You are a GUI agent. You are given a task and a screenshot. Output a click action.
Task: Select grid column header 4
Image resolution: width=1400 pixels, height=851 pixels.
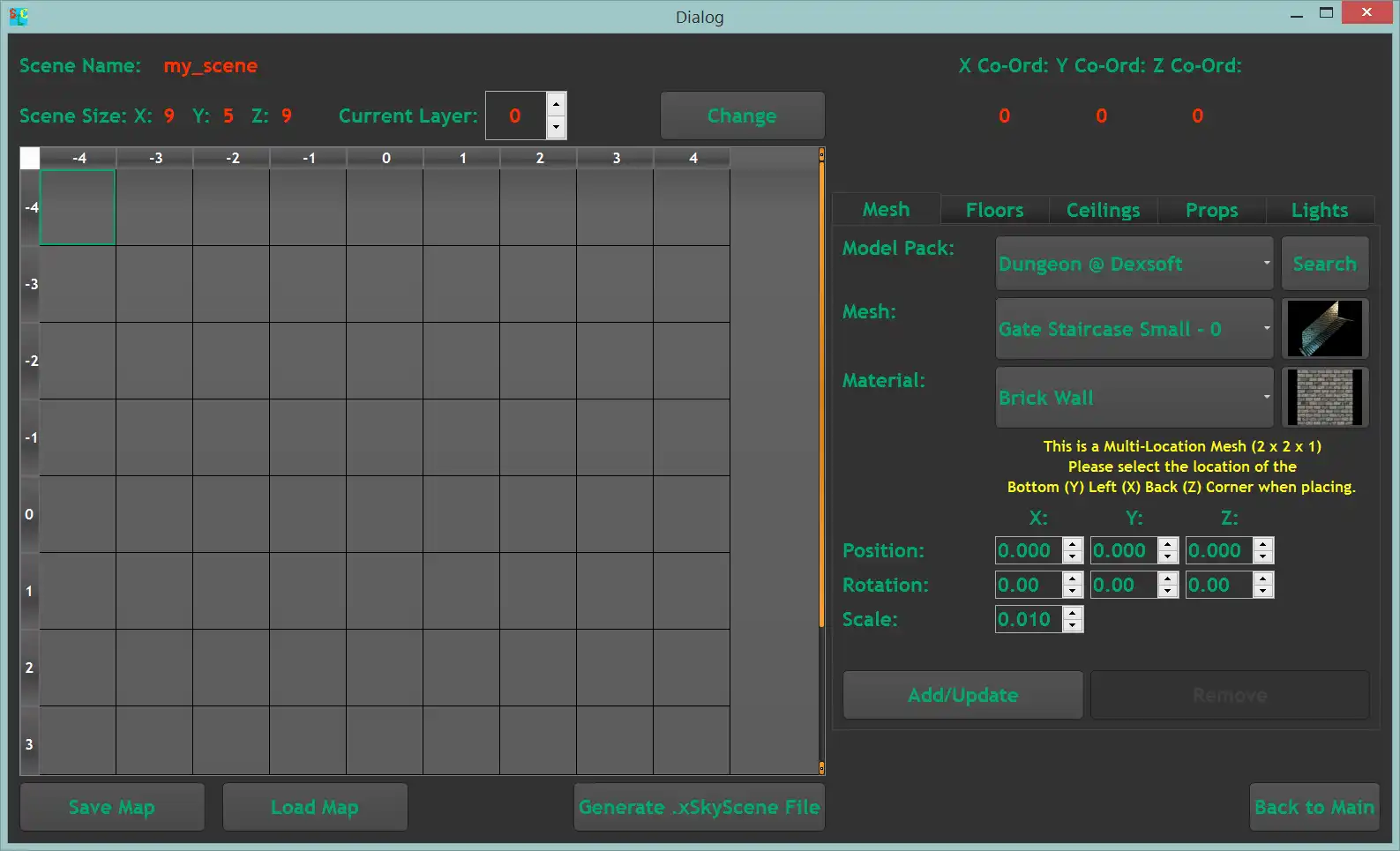[x=693, y=158]
